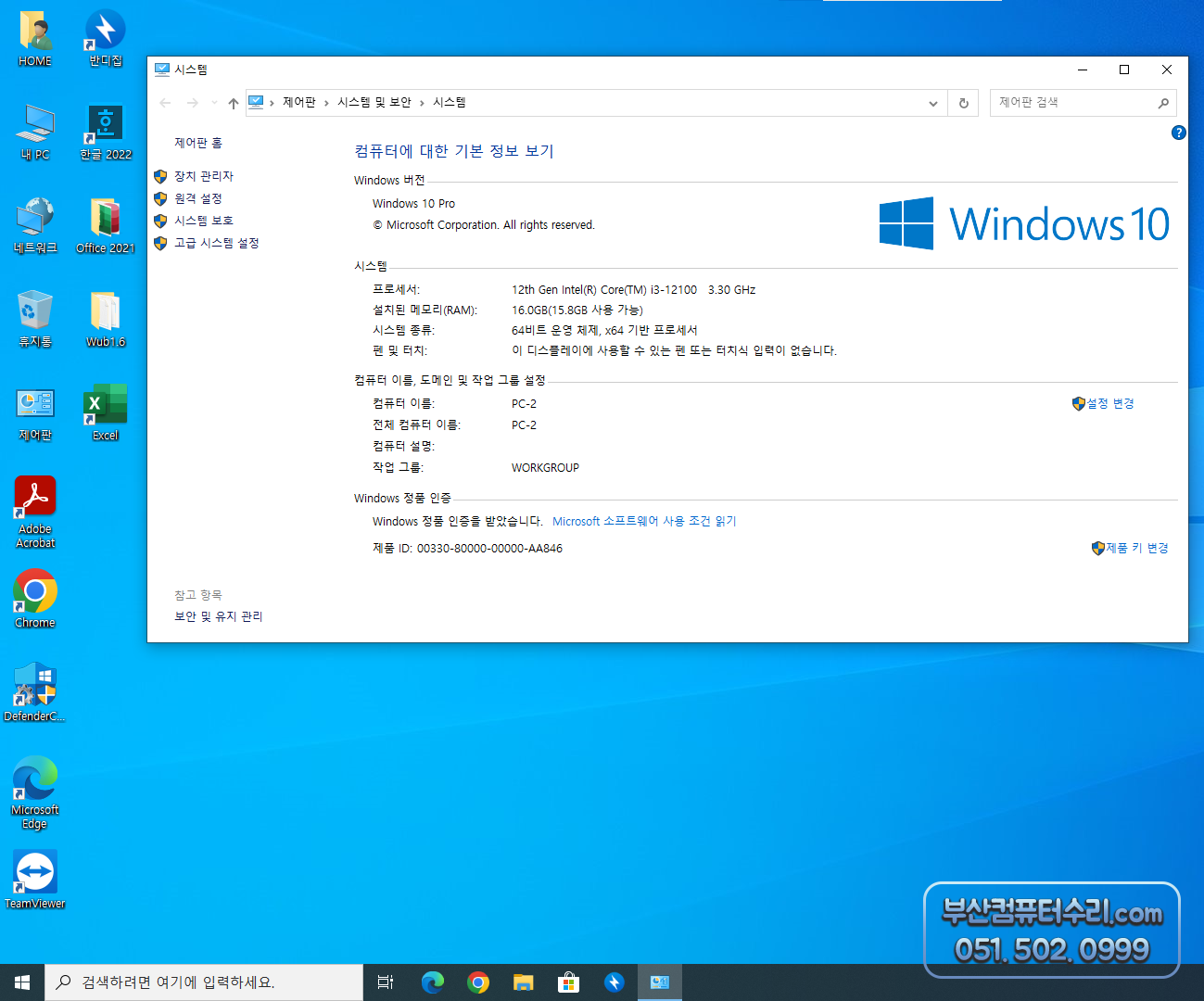Click the 설정 변경 link
The width and height of the screenshot is (1204, 1001).
pyautogui.click(x=1110, y=404)
